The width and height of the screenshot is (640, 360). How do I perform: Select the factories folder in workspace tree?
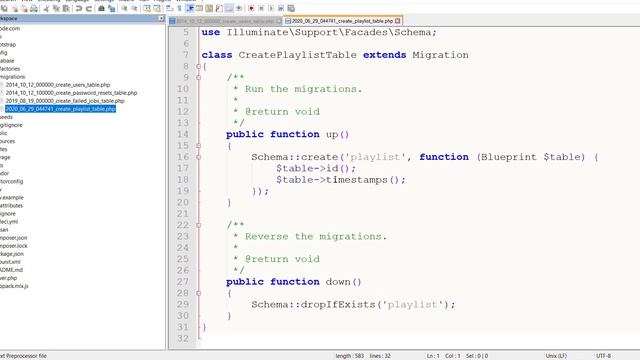click(10, 69)
